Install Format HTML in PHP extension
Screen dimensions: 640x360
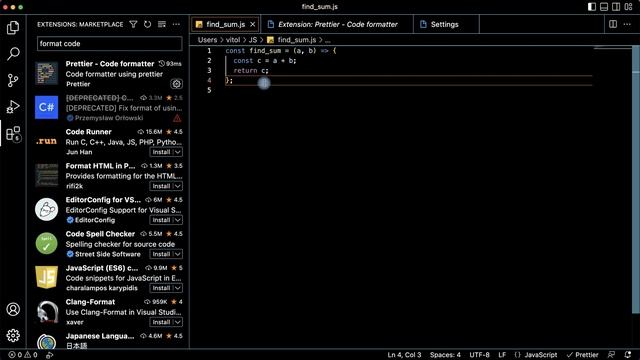click(x=161, y=186)
